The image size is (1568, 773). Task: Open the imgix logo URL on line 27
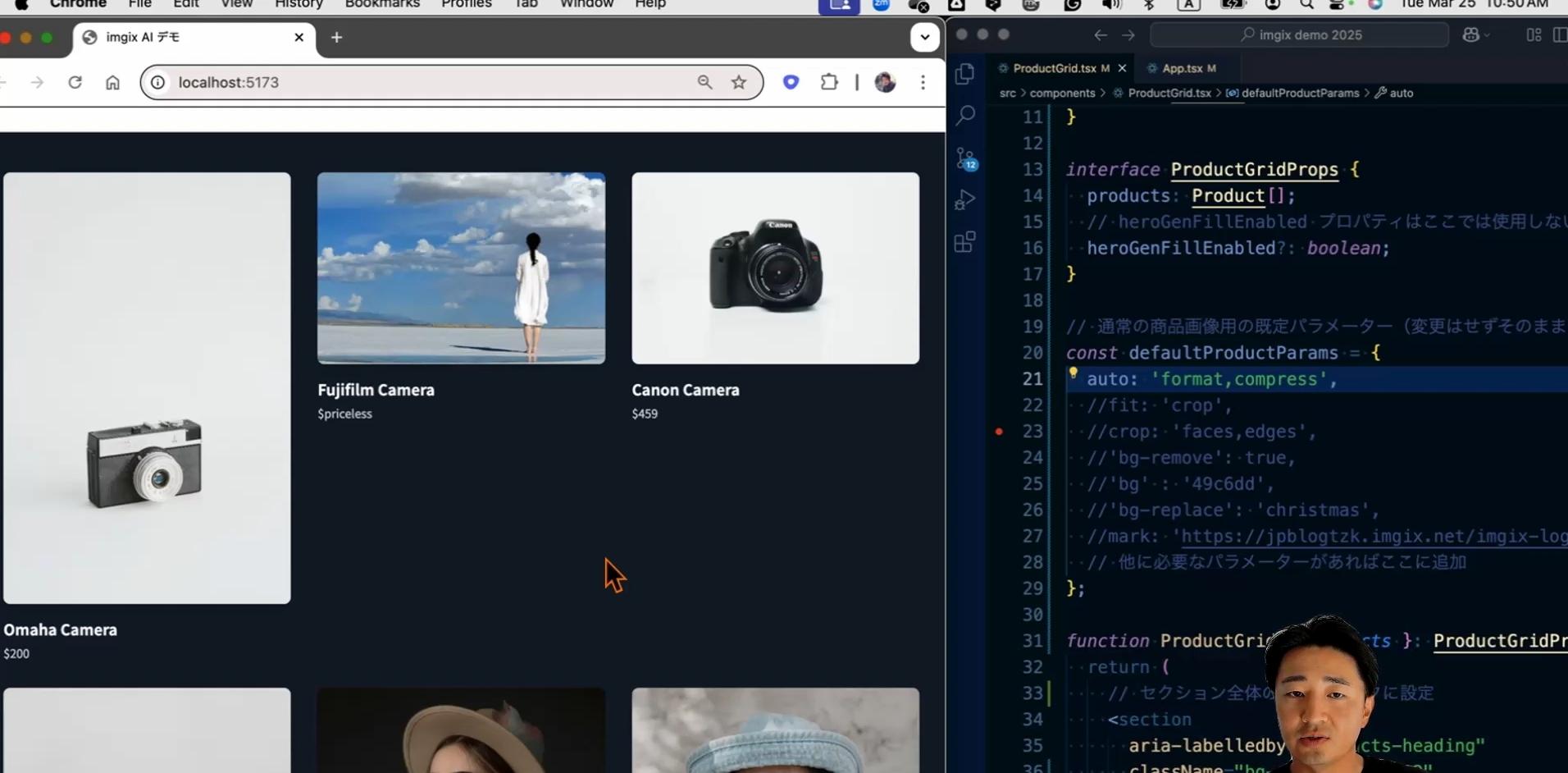click(1374, 536)
